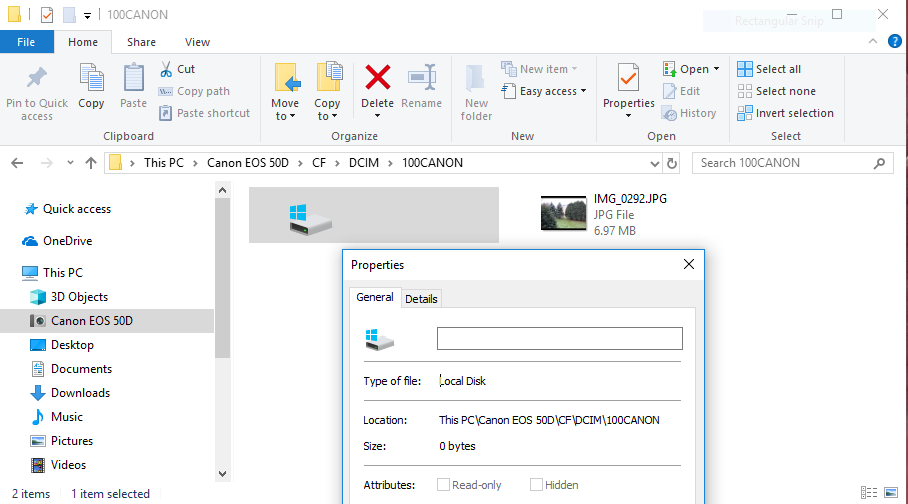Open the address bar history dropdown
This screenshot has height=504, width=908.
(653, 163)
